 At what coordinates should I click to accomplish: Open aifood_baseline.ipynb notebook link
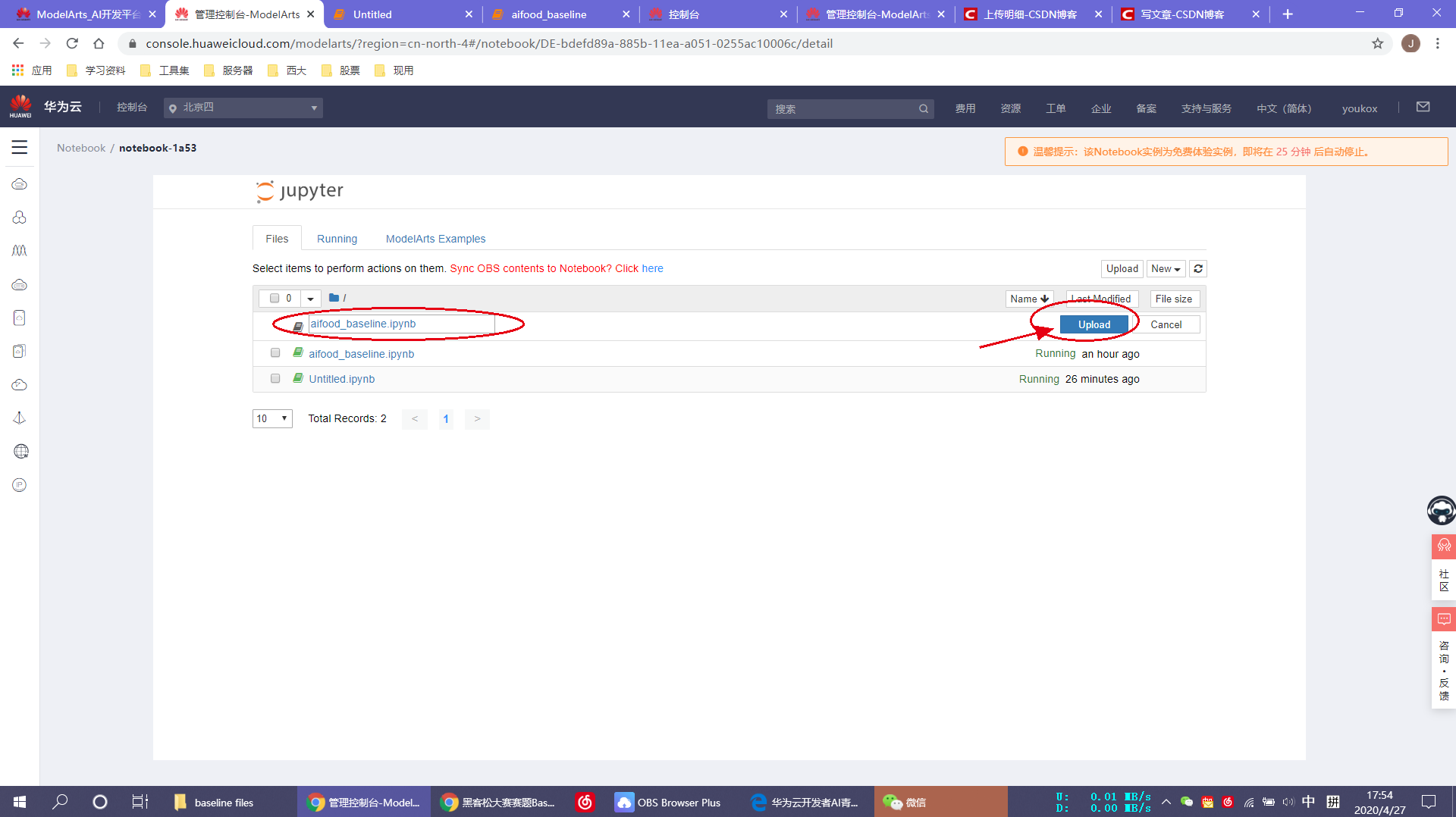click(x=361, y=354)
